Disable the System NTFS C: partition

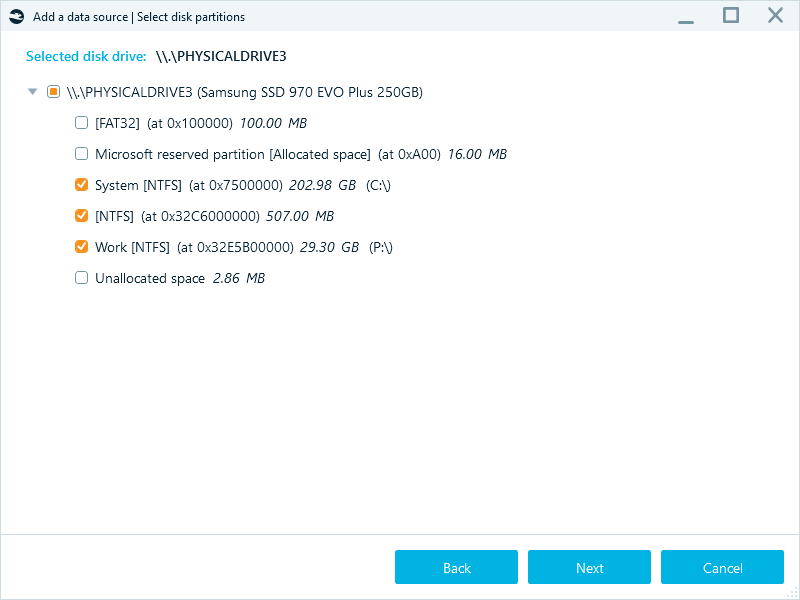[x=81, y=184]
